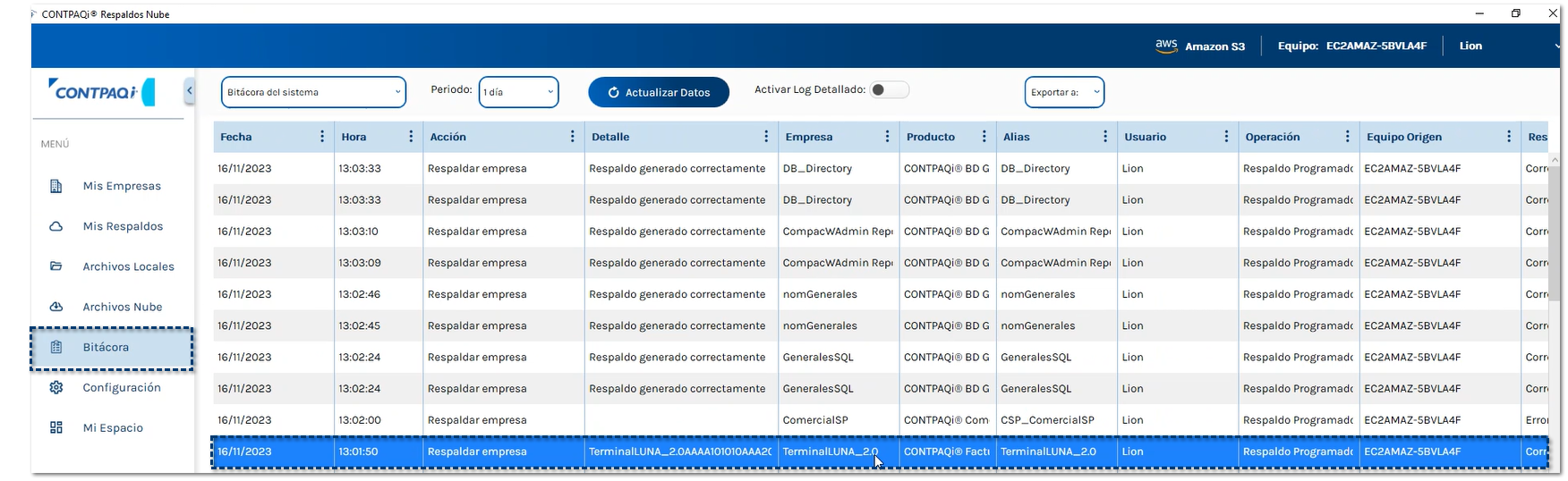Click Equipo EC2AMAZ-5BVLA4F header label

pyautogui.click(x=1352, y=46)
